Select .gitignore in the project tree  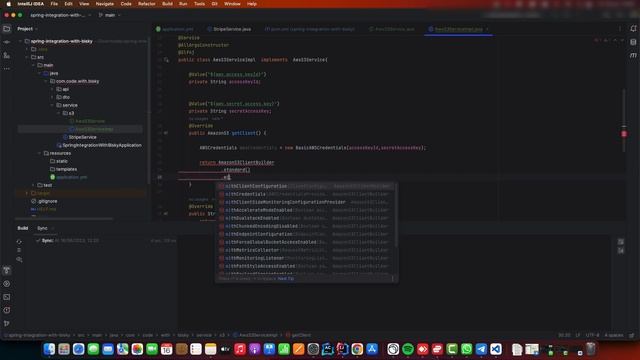click(44, 201)
